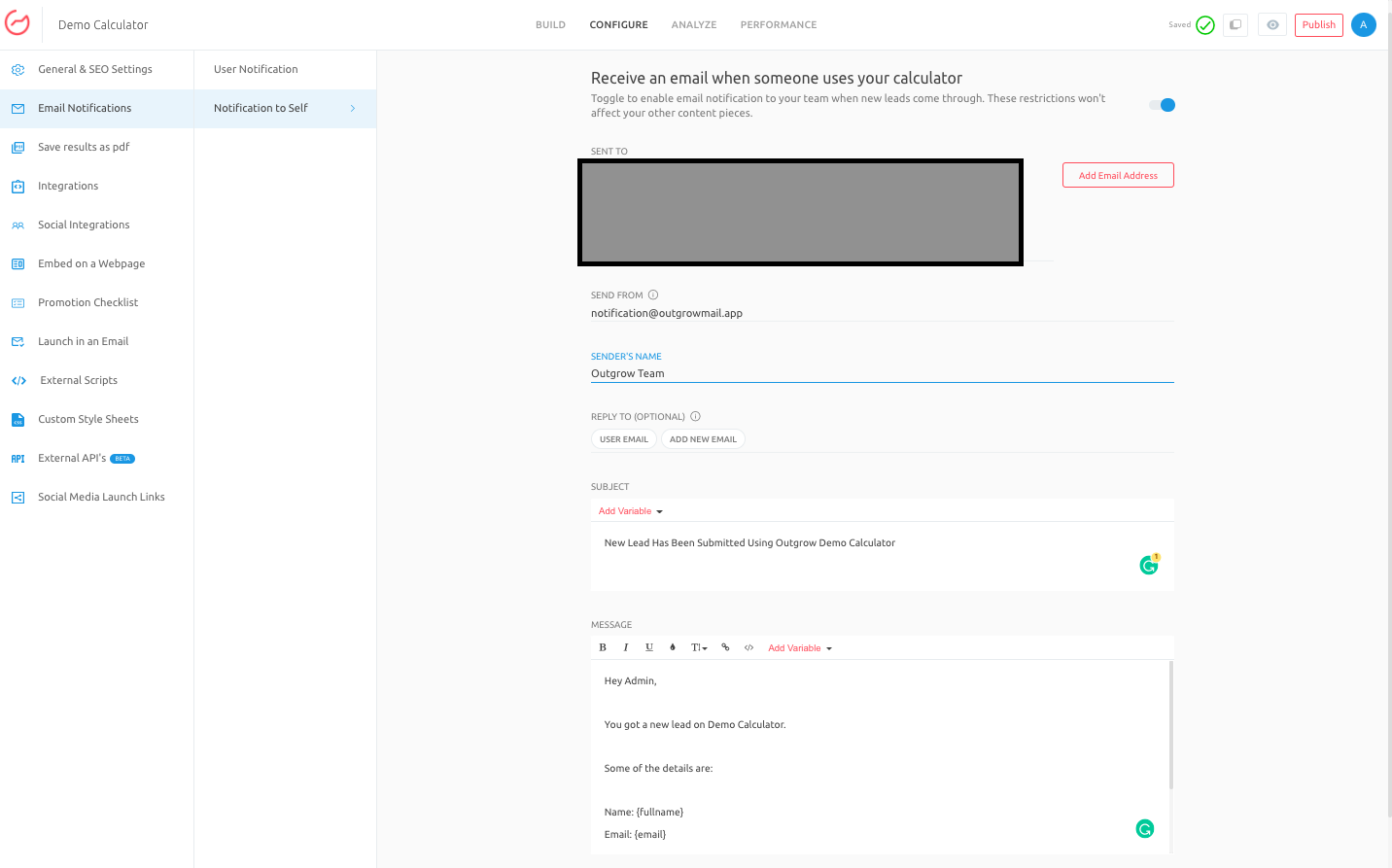The image size is (1392, 868).
Task: Open preview with the eye icon
Action: pyautogui.click(x=1272, y=25)
